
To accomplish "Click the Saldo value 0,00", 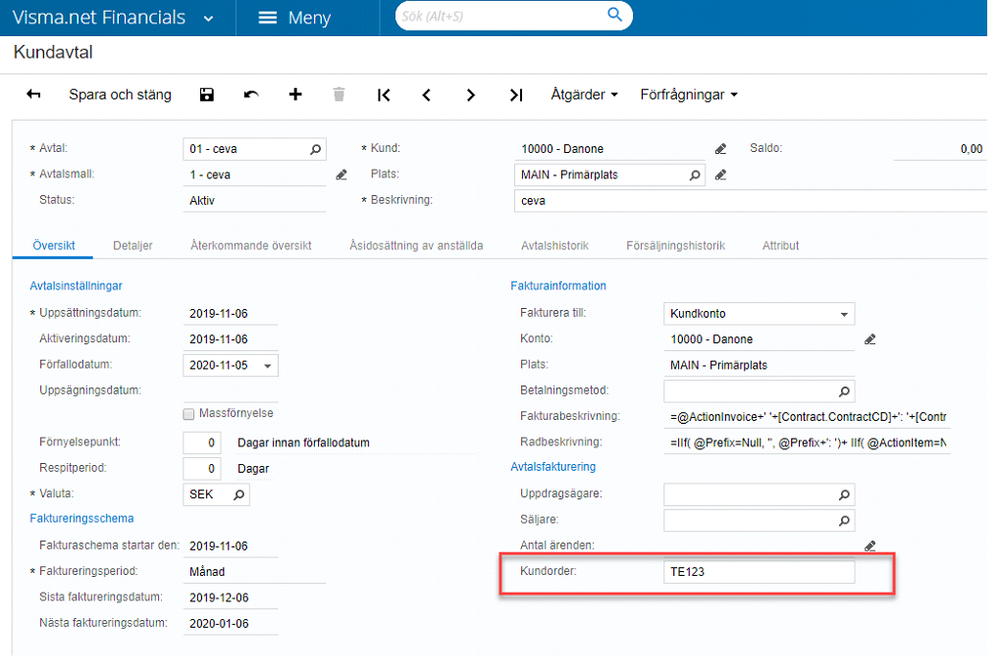I will (x=972, y=149).
